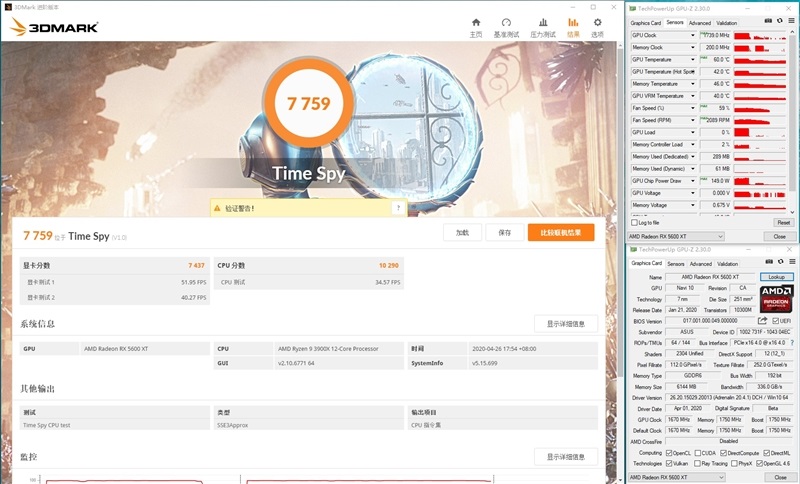
Task: Open the Memory Clock sensor dropdown
Action: point(692,47)
